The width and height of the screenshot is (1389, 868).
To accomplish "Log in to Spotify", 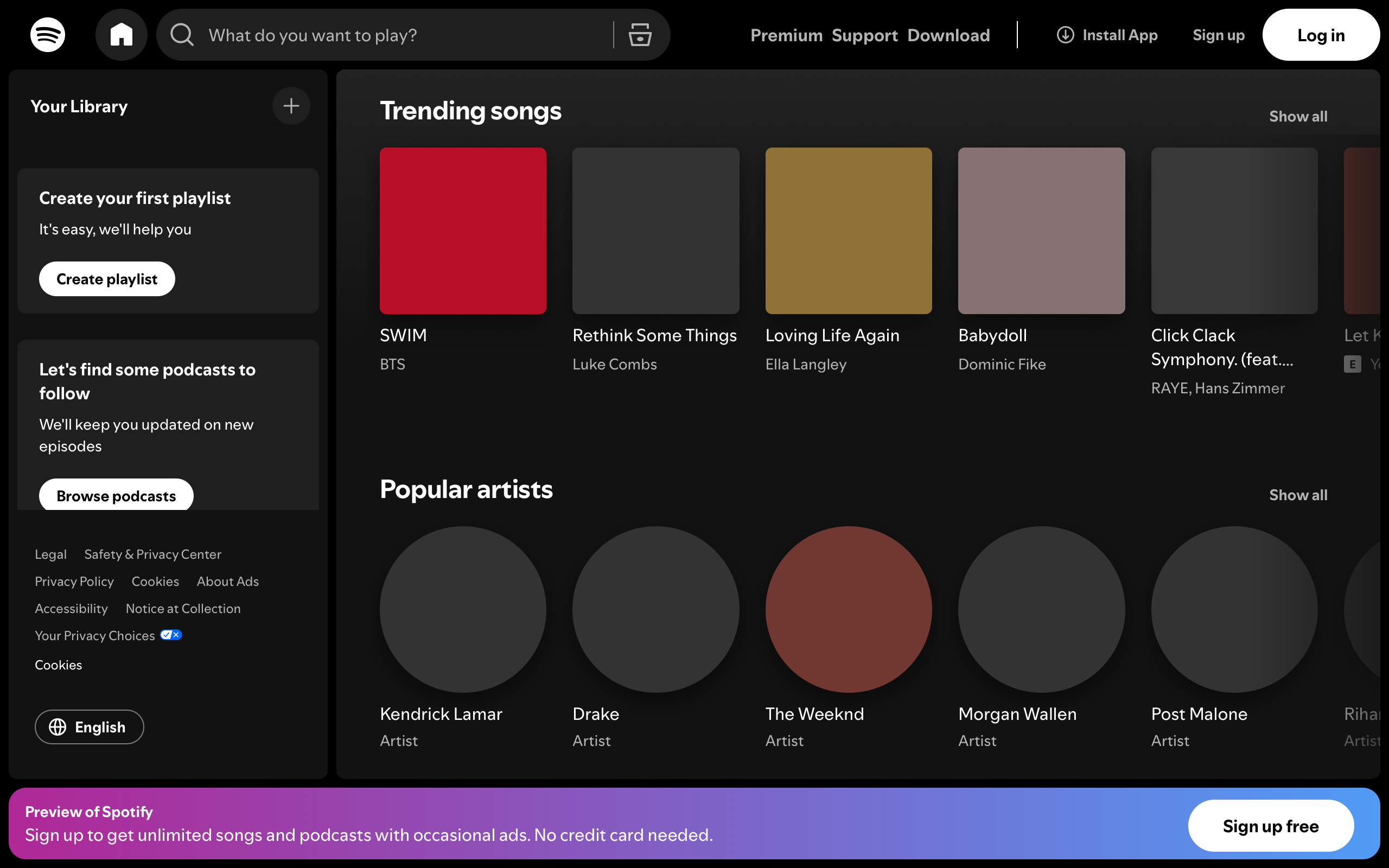I will tap(1321, 34).
